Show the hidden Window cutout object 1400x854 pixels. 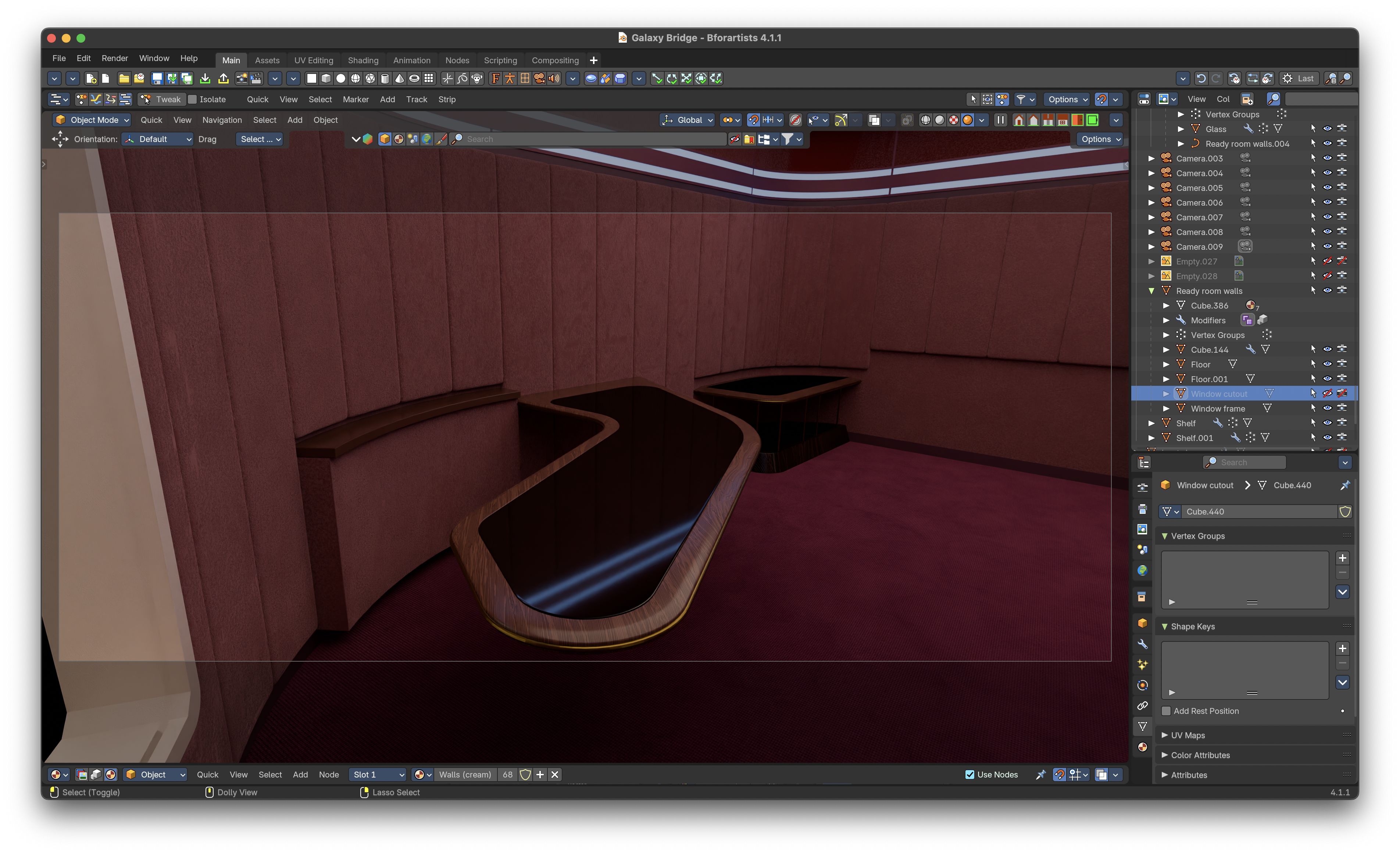[x=1327, y=394]
